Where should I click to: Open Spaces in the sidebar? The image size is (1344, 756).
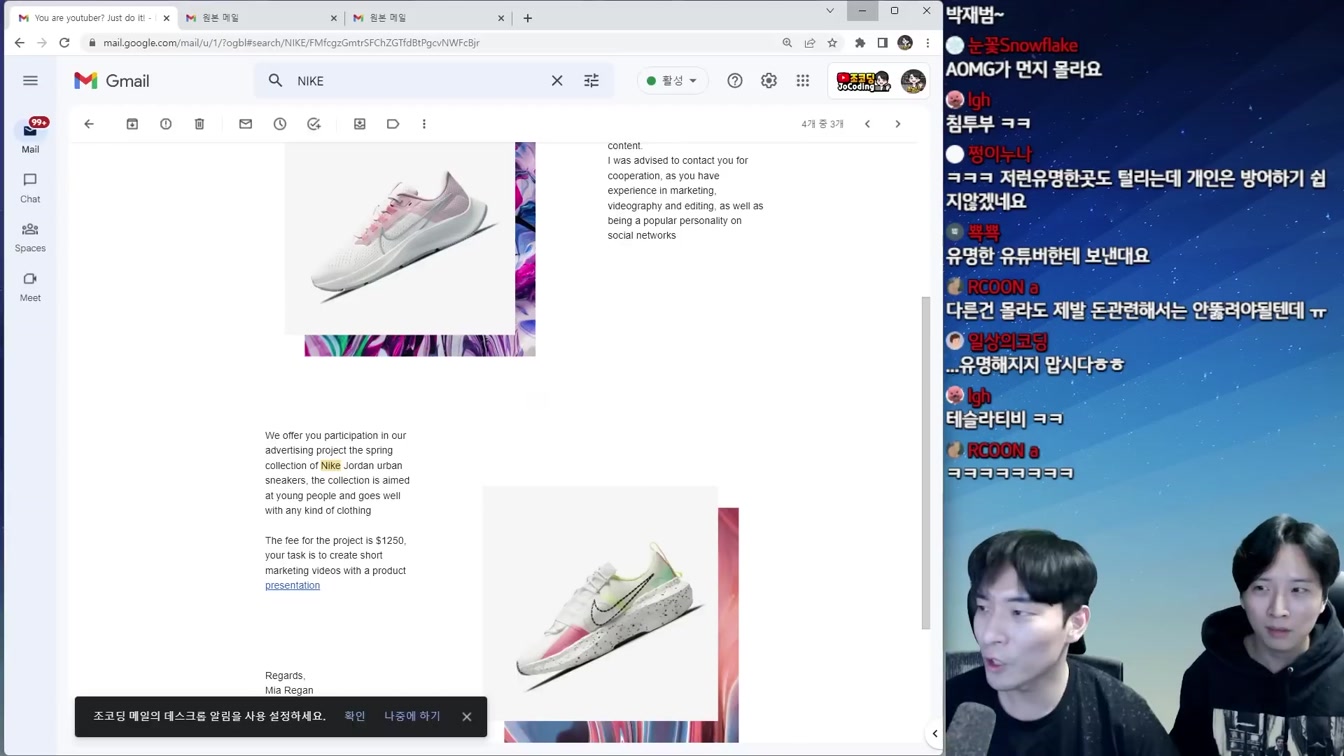pos(30,237)
